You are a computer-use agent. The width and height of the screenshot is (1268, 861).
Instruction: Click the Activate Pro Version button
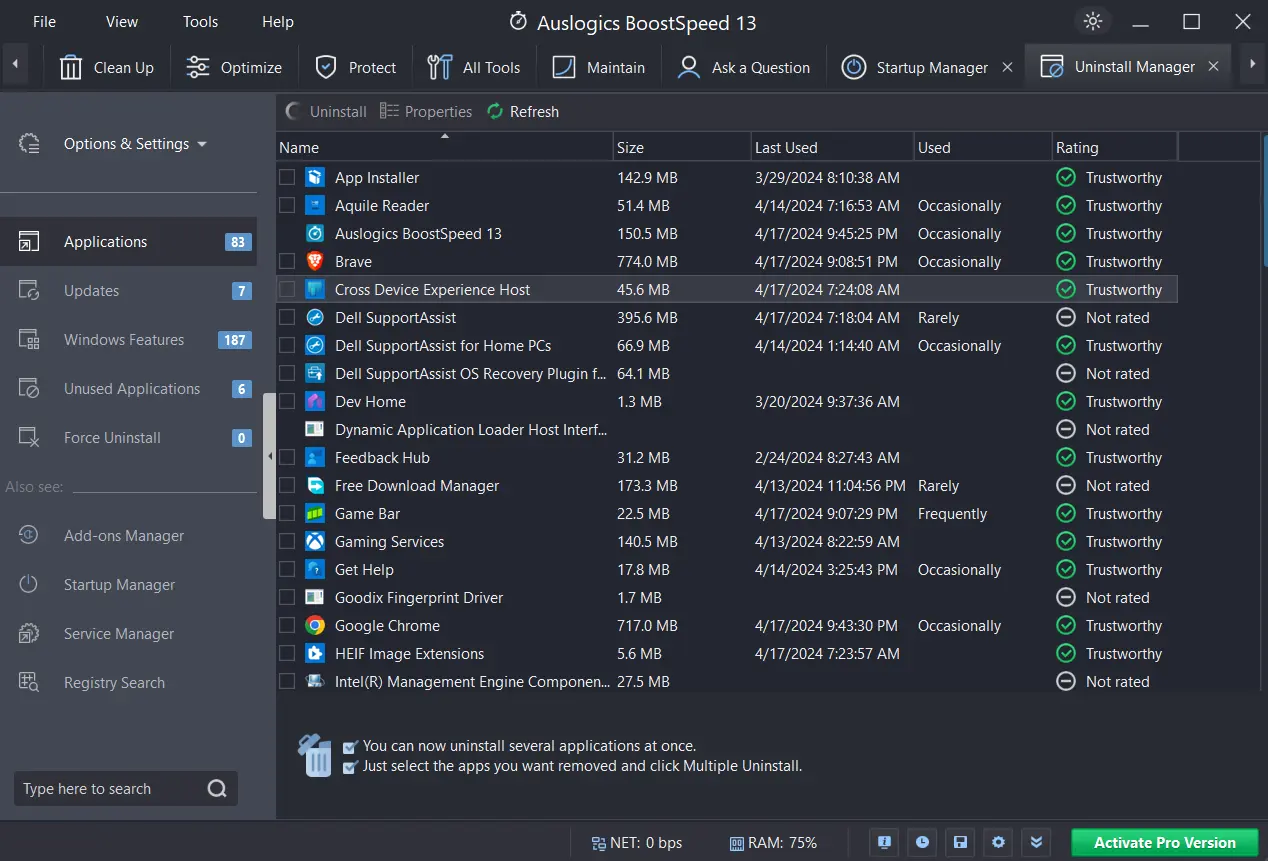click(1164, 842)
